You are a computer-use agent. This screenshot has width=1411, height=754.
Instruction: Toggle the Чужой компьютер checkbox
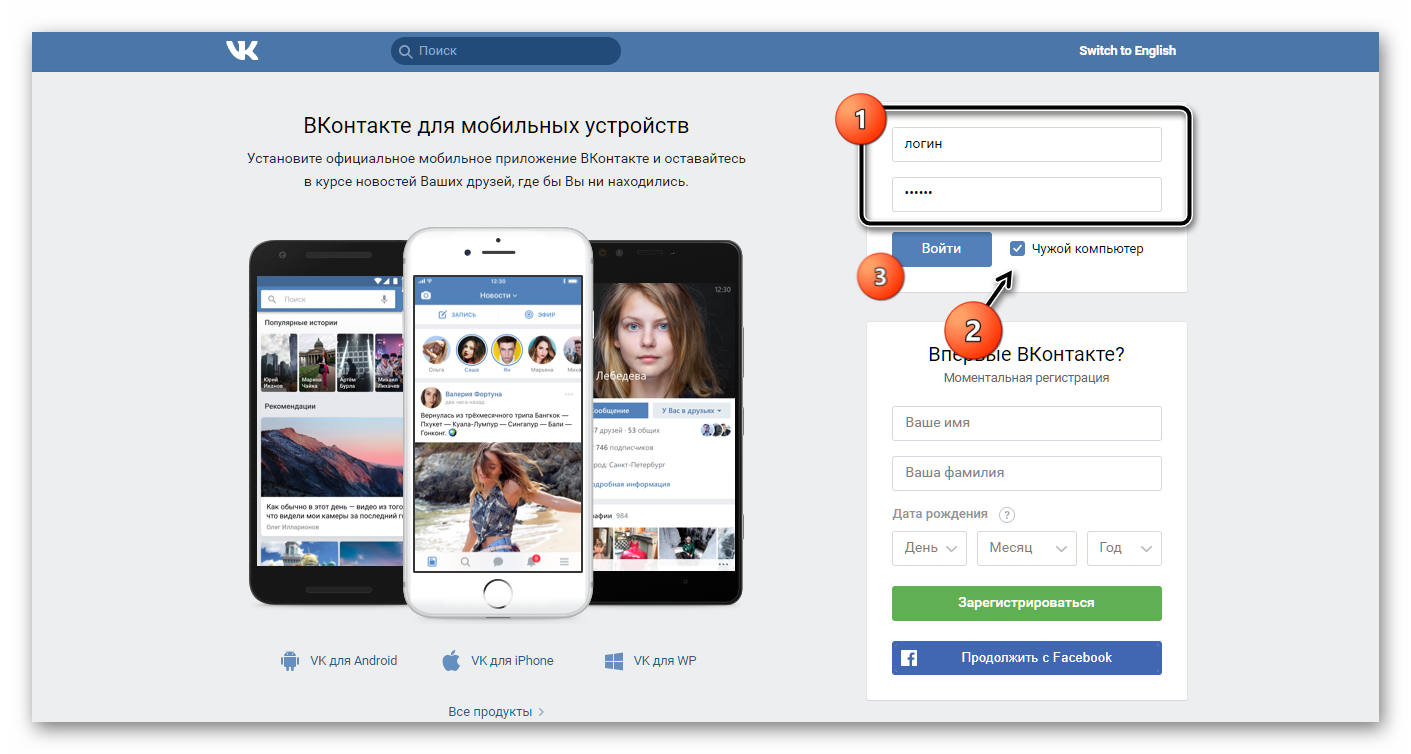pos(1017,248)
